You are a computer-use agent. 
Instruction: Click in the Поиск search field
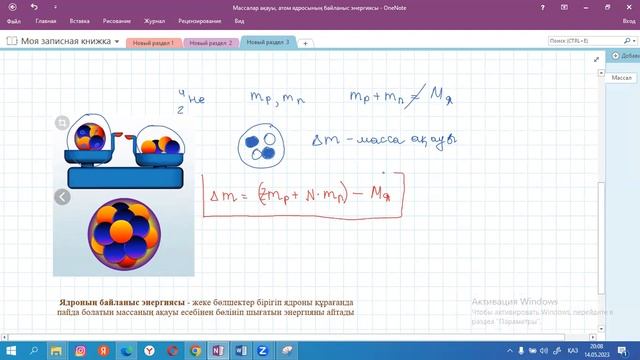(585, 41)
